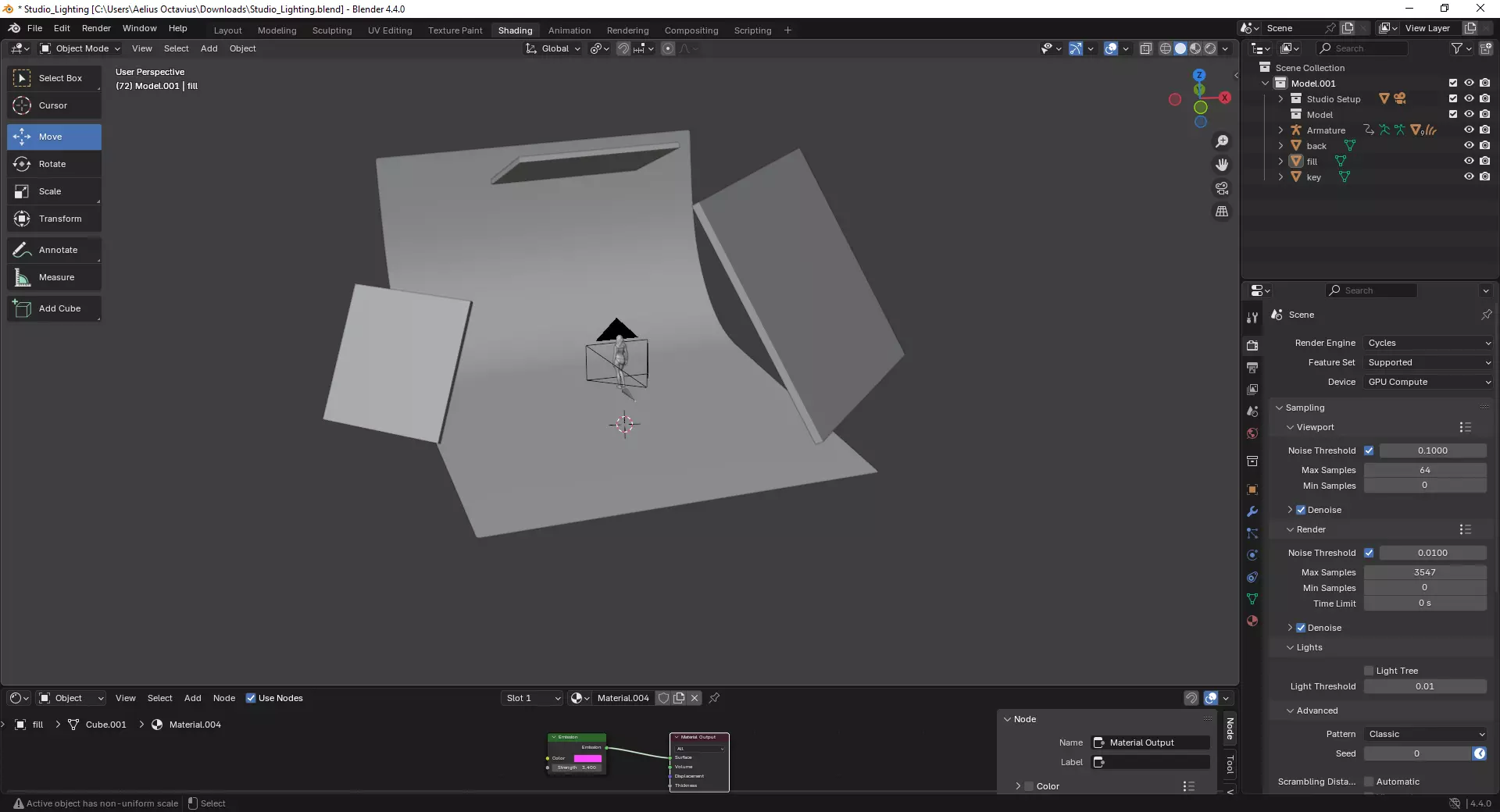Viewport: 1500px width, 812px height.
Task: Disable viewport Noise Threshold checkbox
Action: pos(1369,451)
